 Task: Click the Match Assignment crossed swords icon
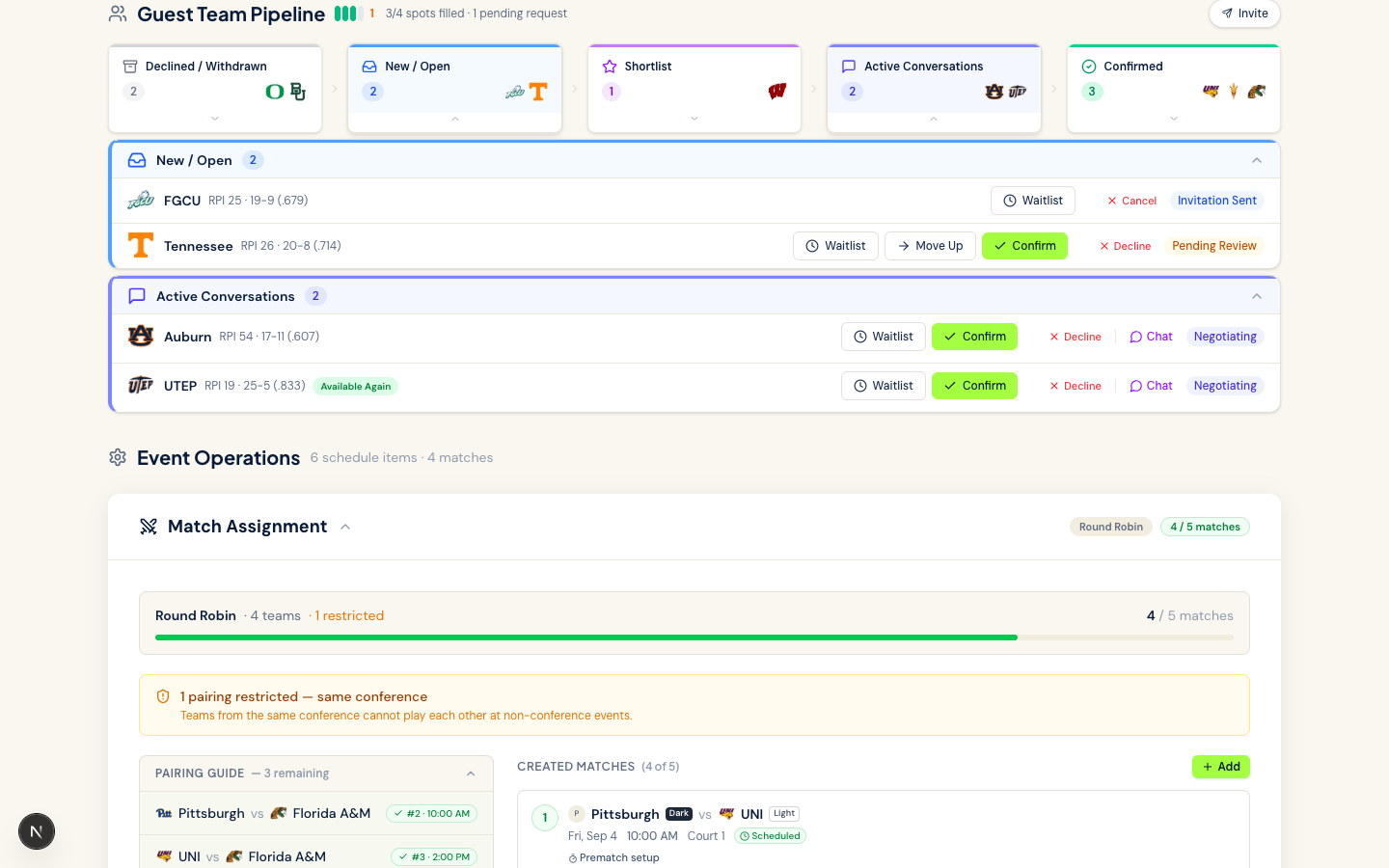click(x=149, y=527)
